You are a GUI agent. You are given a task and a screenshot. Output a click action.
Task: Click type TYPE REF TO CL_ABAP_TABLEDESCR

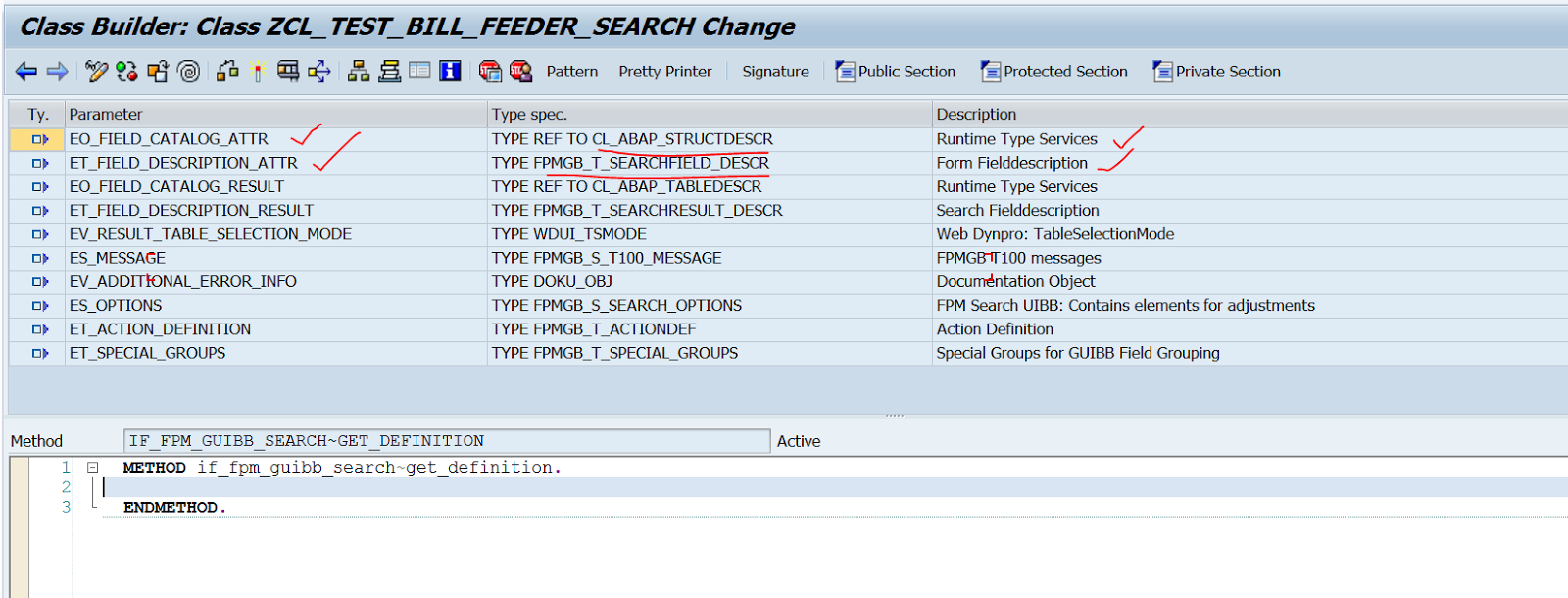click(626, 186)
